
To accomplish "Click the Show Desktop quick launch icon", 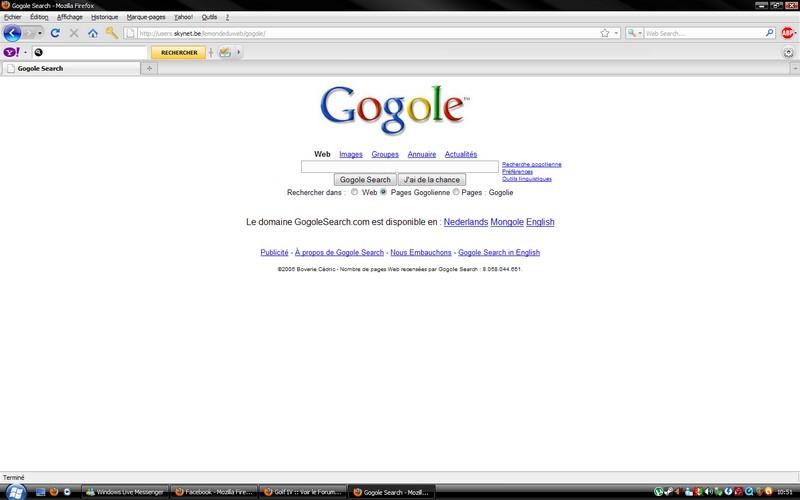I will coord(41,492).
